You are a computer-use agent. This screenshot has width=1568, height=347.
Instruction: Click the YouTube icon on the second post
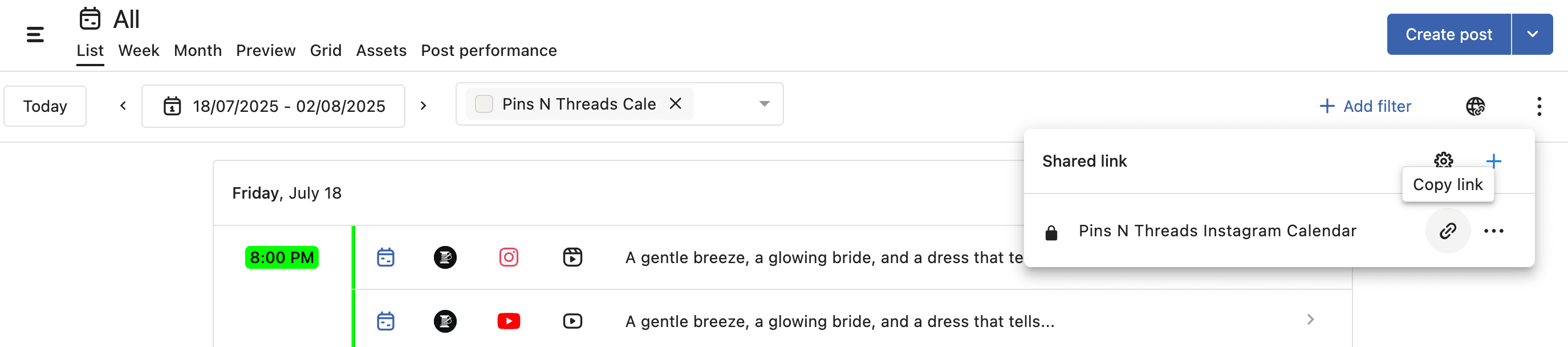click(x=508, y=321)
